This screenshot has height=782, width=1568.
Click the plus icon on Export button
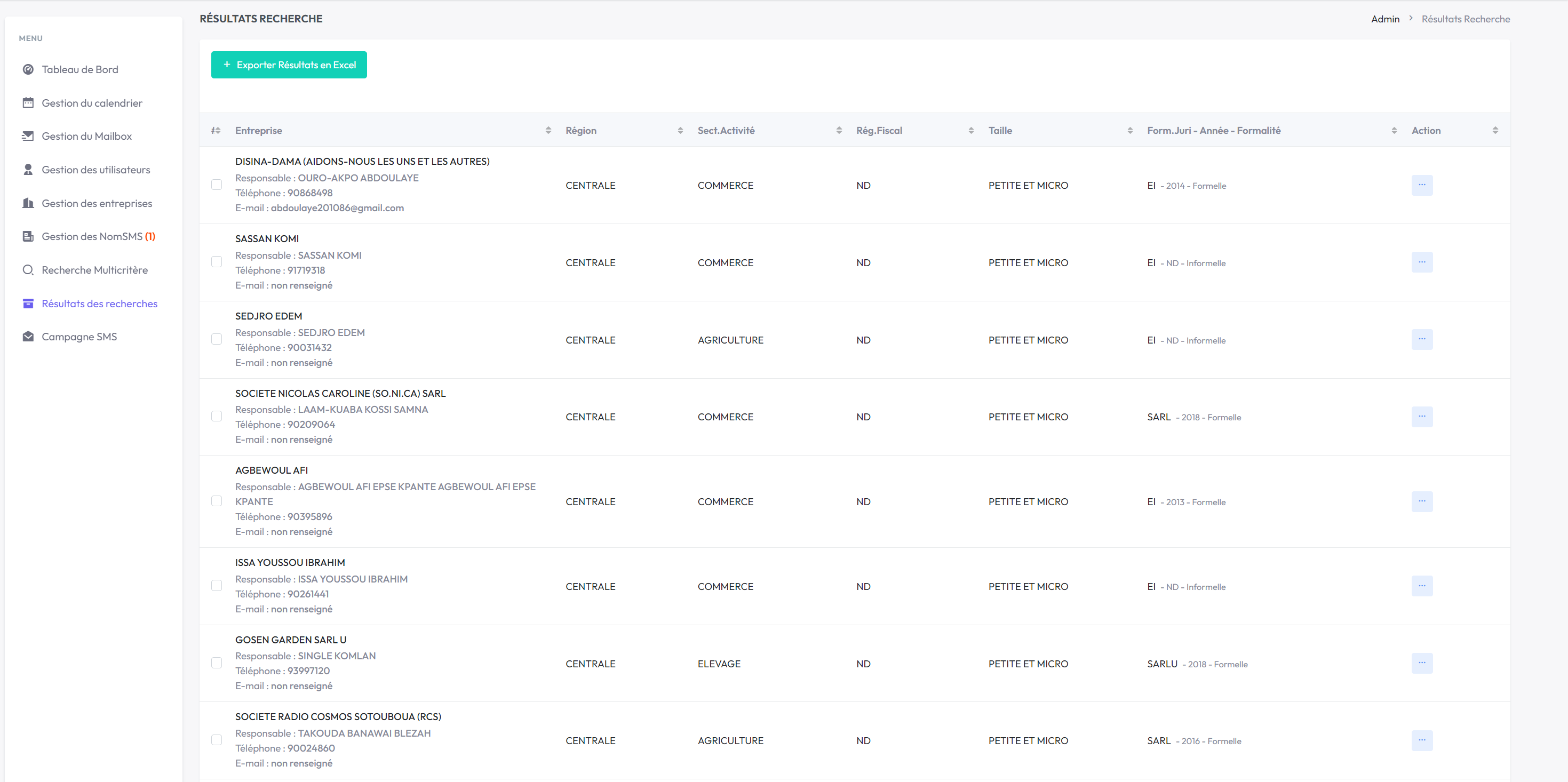(227, 65)
